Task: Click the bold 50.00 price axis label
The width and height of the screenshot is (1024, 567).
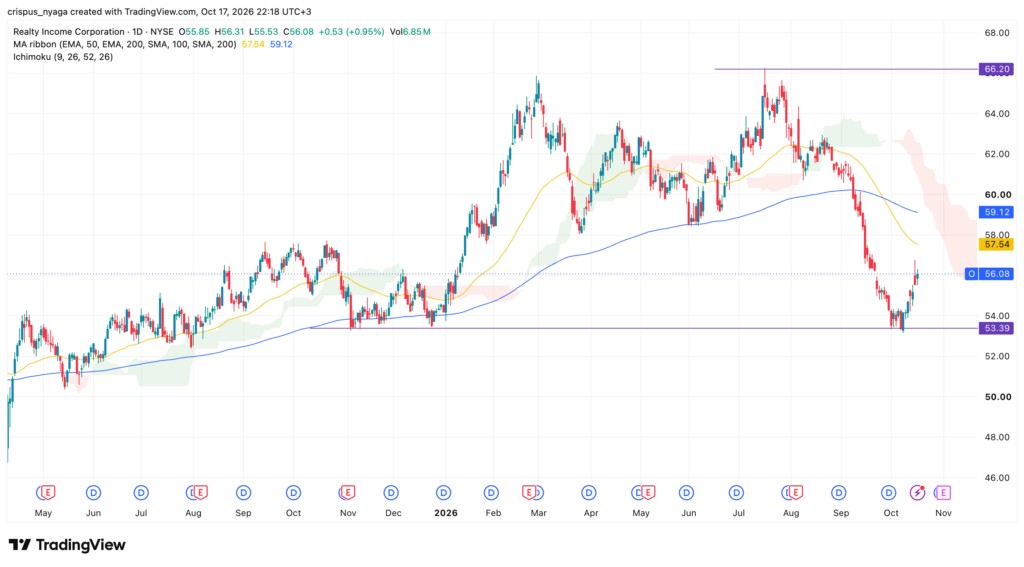Action: (x=997, y=397)
